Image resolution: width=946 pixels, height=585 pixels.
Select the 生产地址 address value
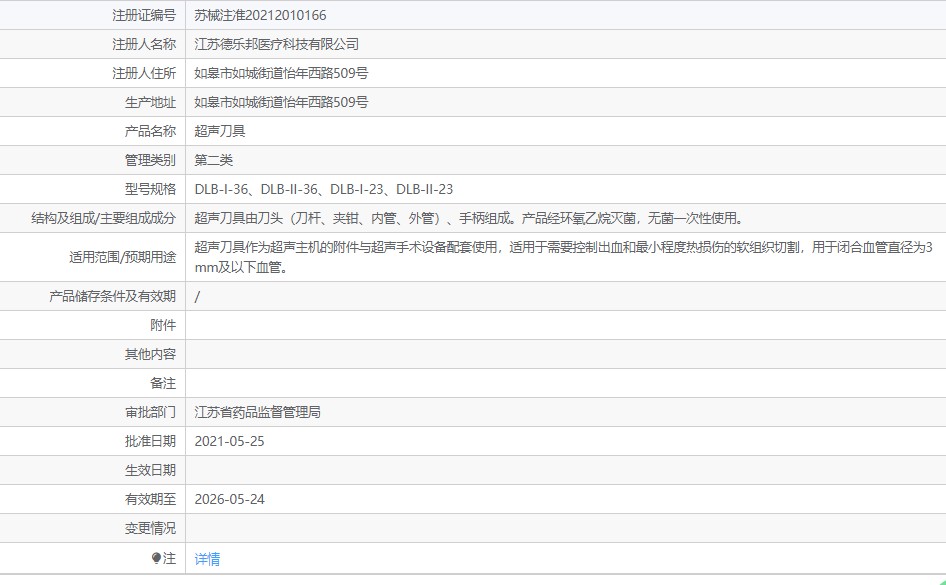[x=281, y=102]
